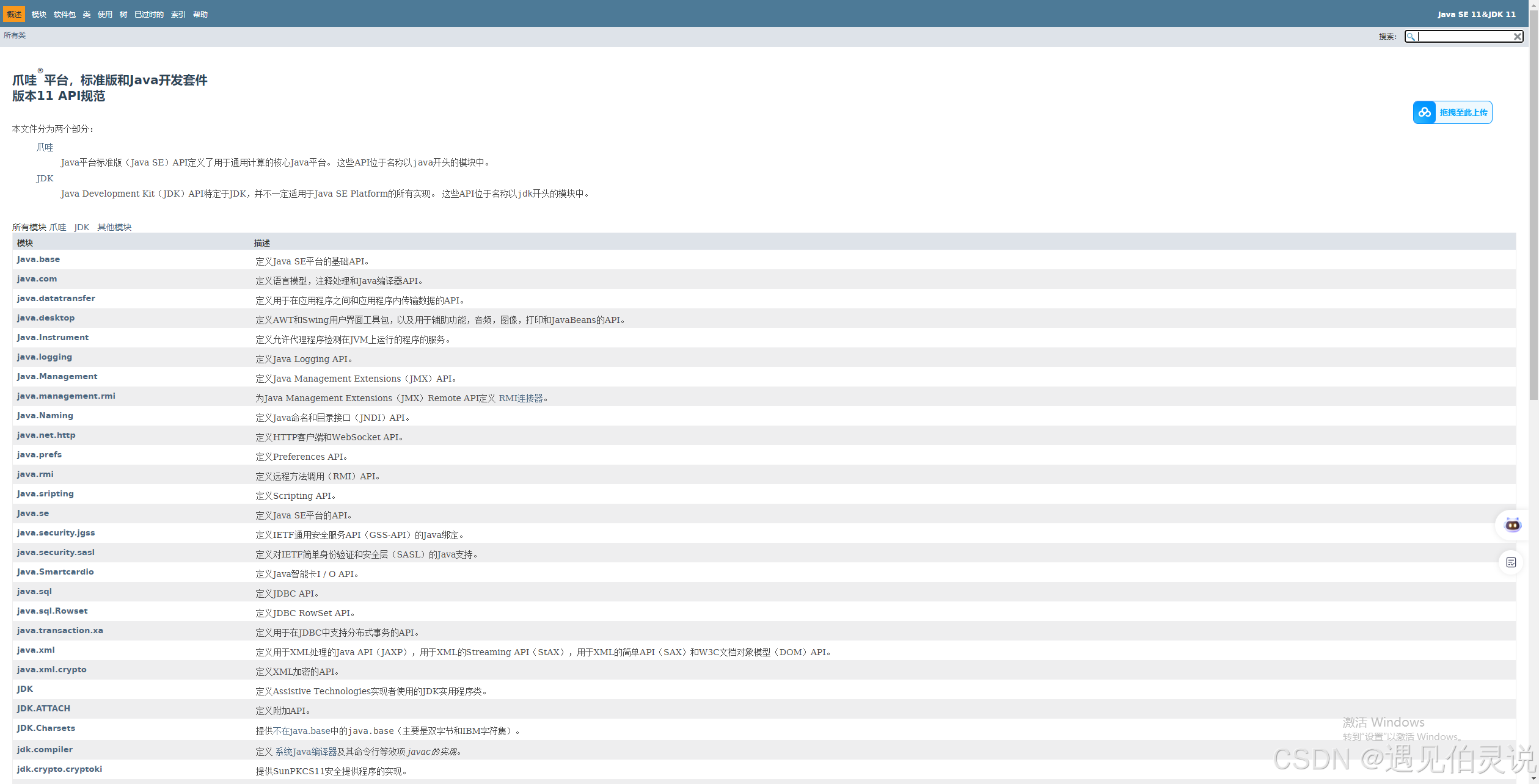Open the jdk.compiler module link

click(x=45, y=750)
